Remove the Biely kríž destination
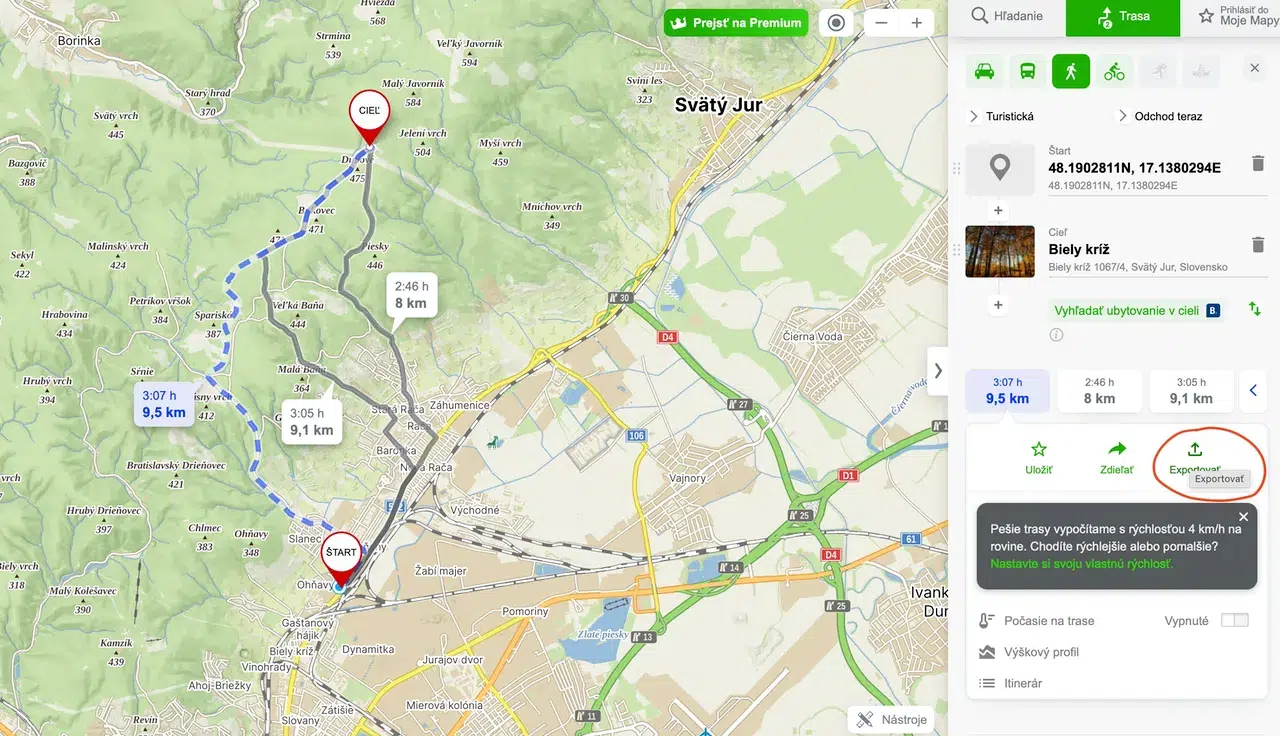This screenshot has height=736, width=1280. tap(1258, 245)
